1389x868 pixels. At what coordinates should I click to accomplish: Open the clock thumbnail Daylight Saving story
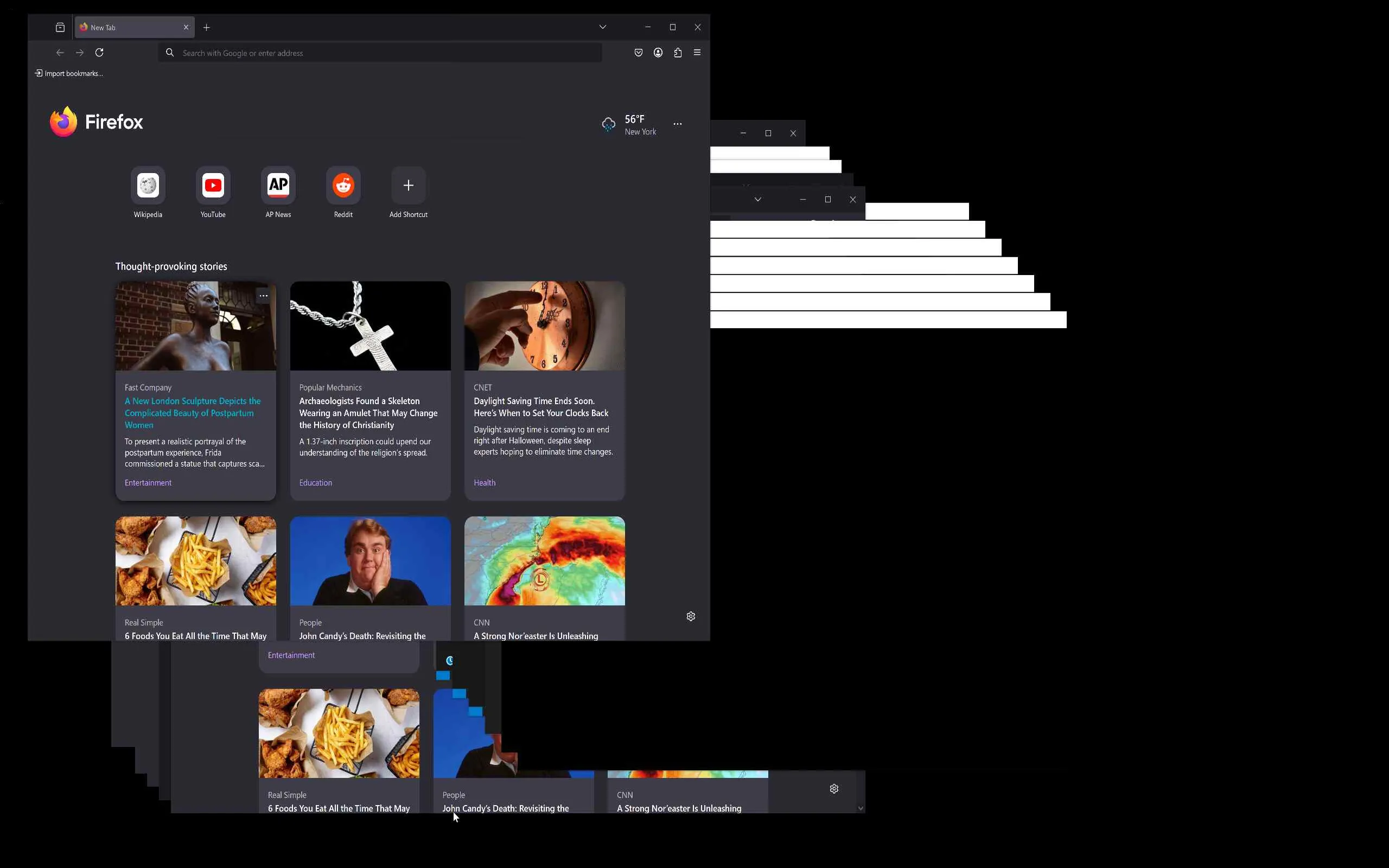[544, 325]
